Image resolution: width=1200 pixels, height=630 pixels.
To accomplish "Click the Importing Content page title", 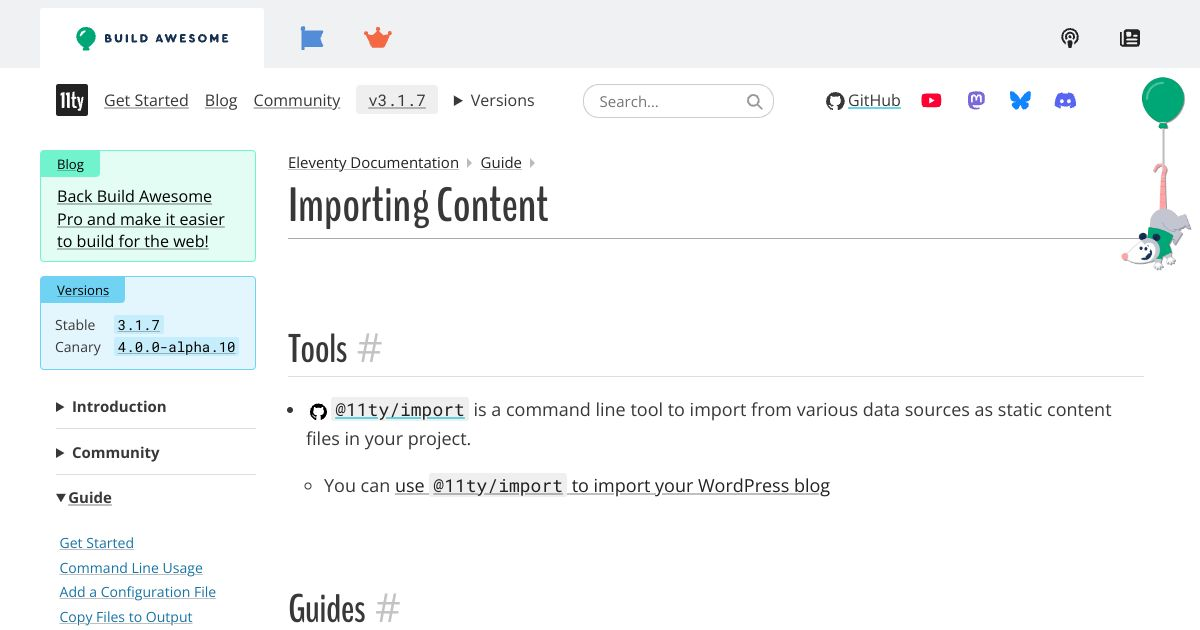I will (418, 205).
